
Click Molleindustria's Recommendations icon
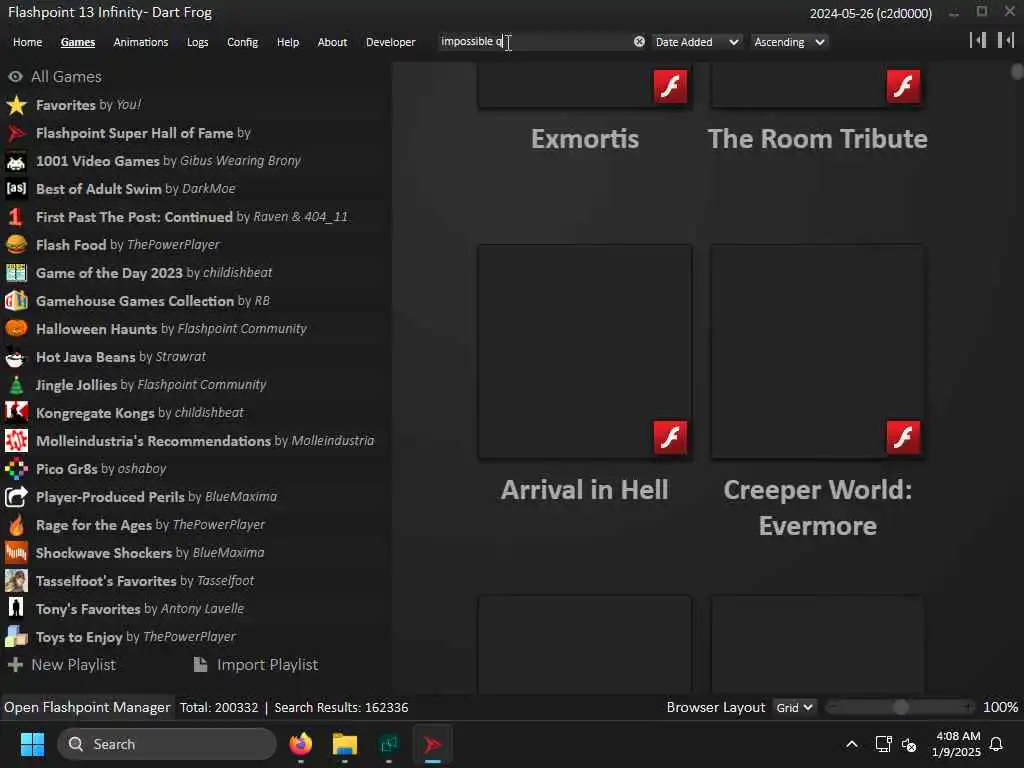click(16, 441)
